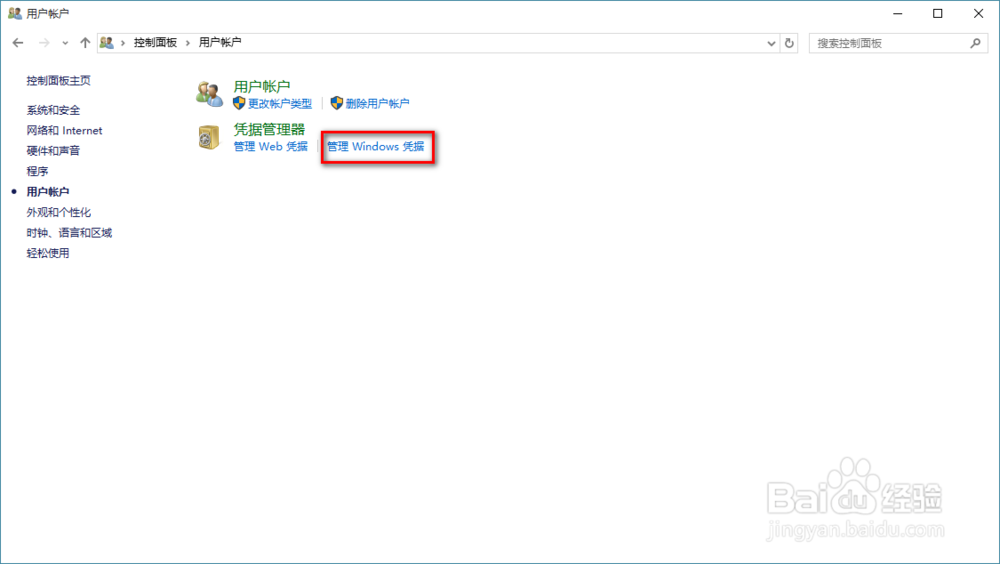The width and height of the screenshot is (1000, 564).
Task: Click the title bar window icon
Action: coord(15,13)
